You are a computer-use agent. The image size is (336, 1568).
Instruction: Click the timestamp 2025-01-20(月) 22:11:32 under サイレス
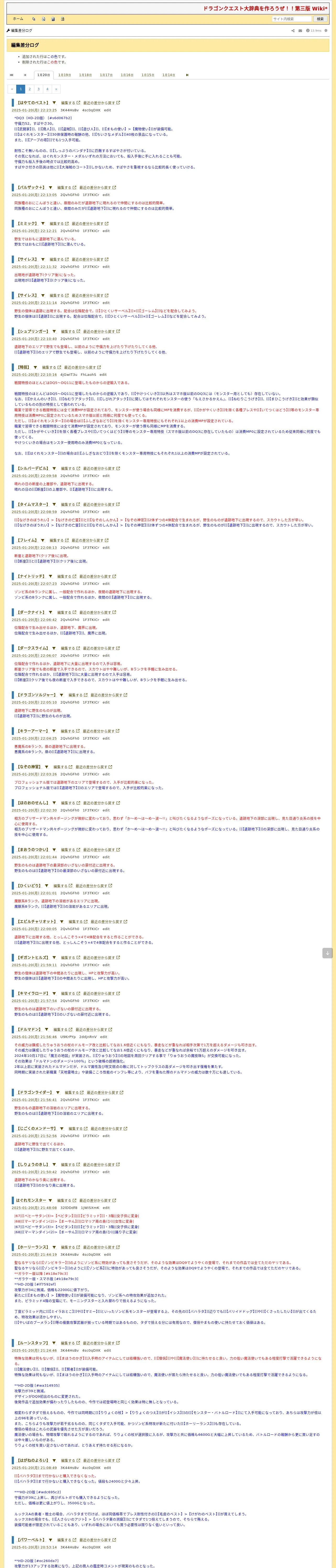click(x=34, y=267)
